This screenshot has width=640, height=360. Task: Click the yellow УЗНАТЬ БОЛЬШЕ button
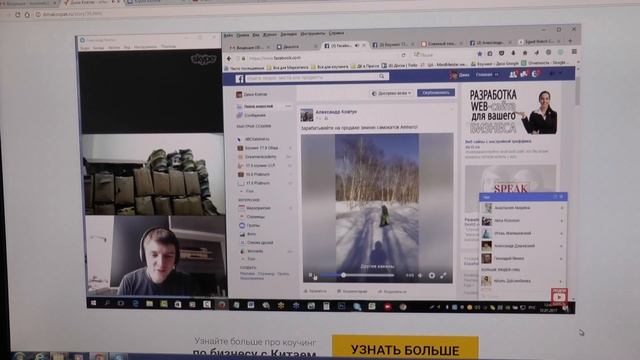coord(405,348)
